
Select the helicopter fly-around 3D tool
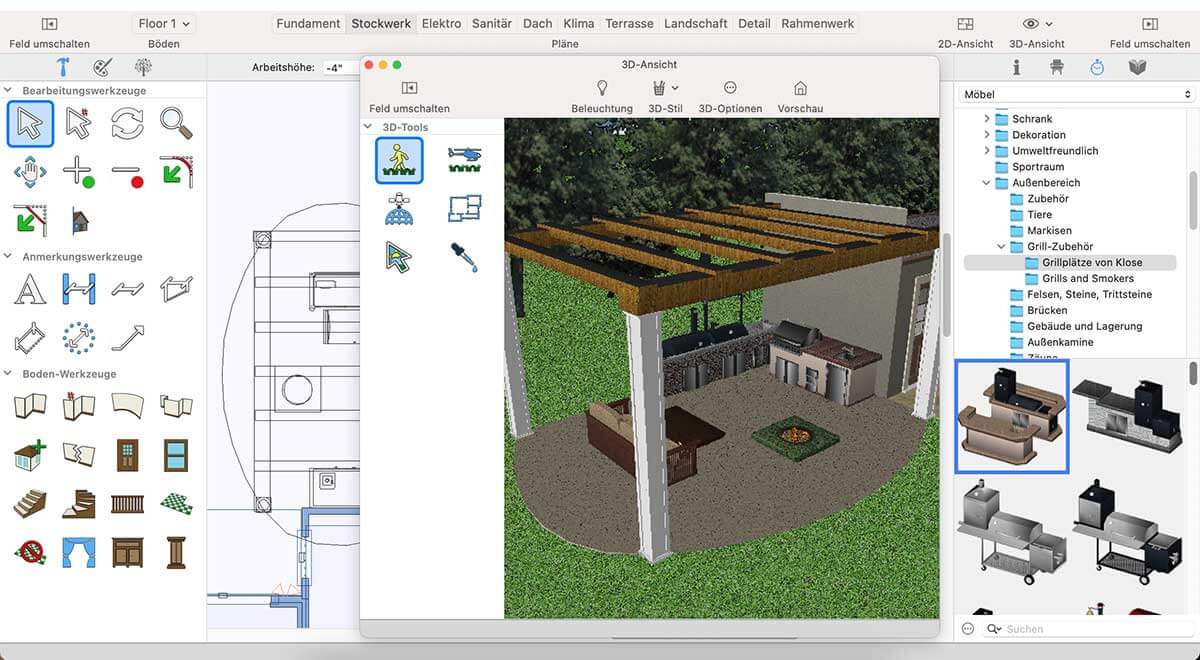pos(464,160)
